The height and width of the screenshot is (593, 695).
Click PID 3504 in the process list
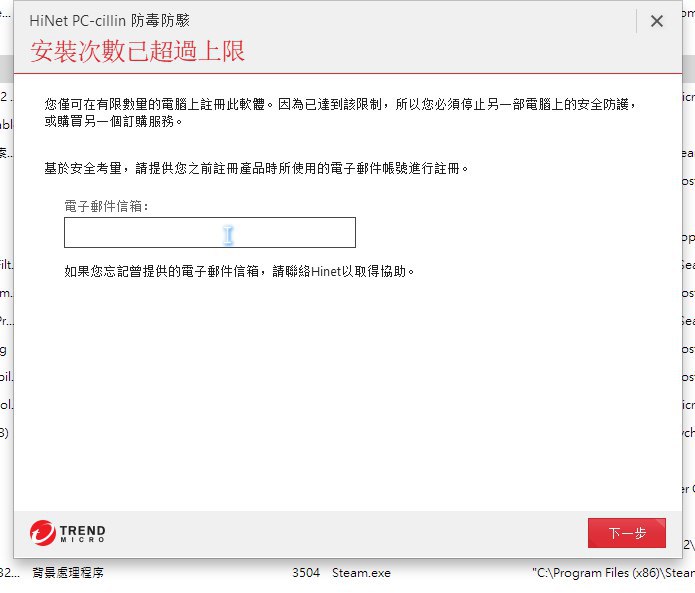click(305, 573)
